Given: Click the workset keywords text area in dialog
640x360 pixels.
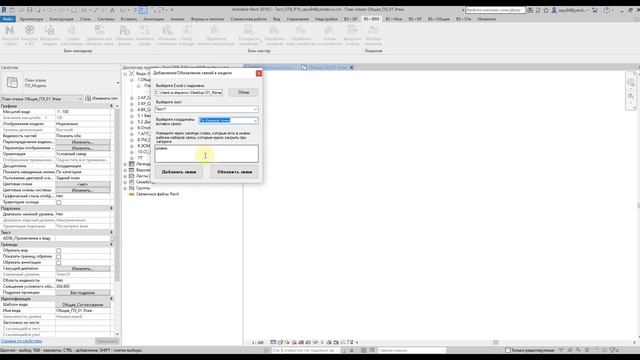Looking at the screenshot, I should point(206,153).
